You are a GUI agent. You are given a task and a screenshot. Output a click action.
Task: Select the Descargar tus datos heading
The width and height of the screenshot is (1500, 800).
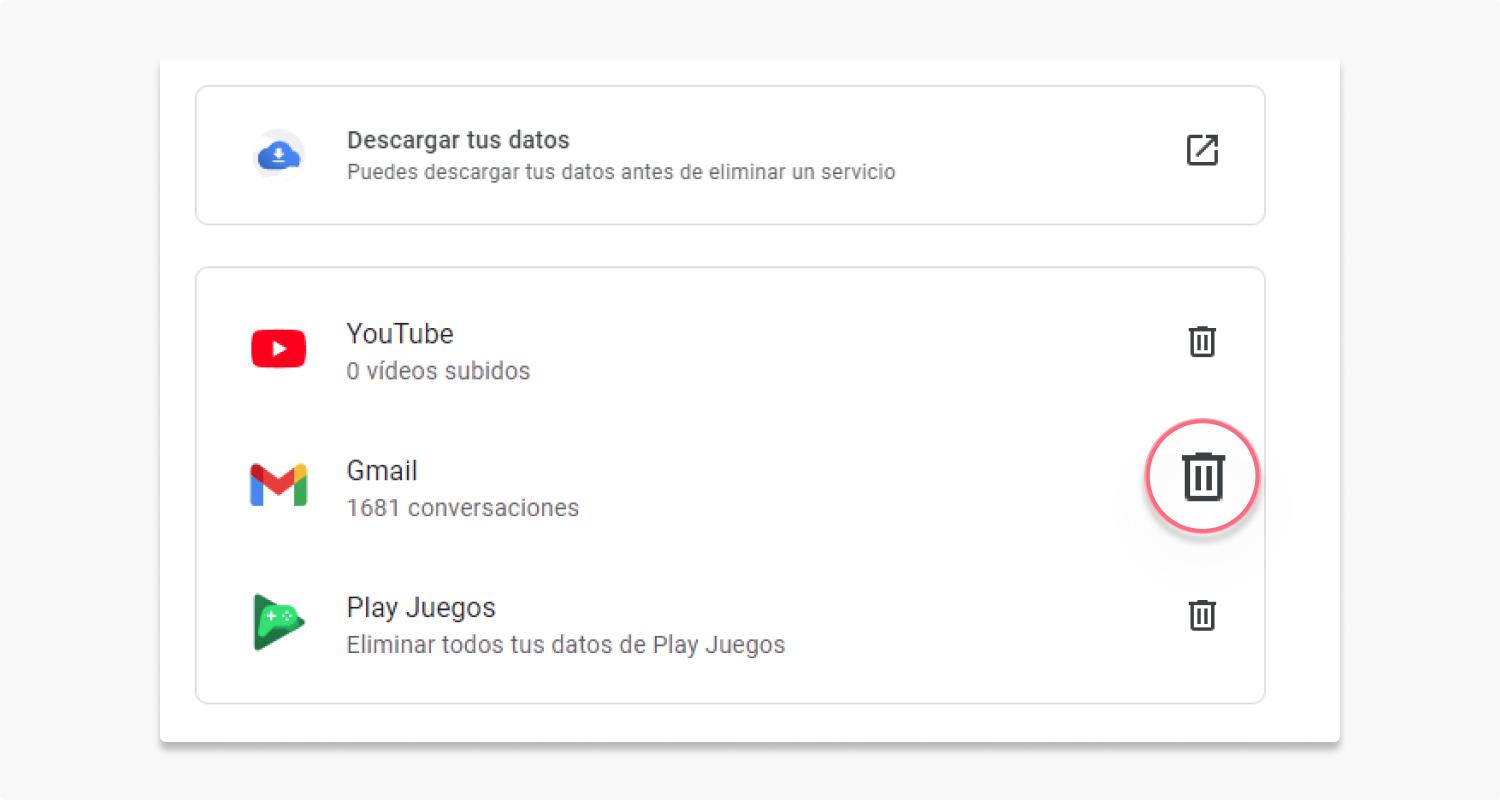pos(458,140)
